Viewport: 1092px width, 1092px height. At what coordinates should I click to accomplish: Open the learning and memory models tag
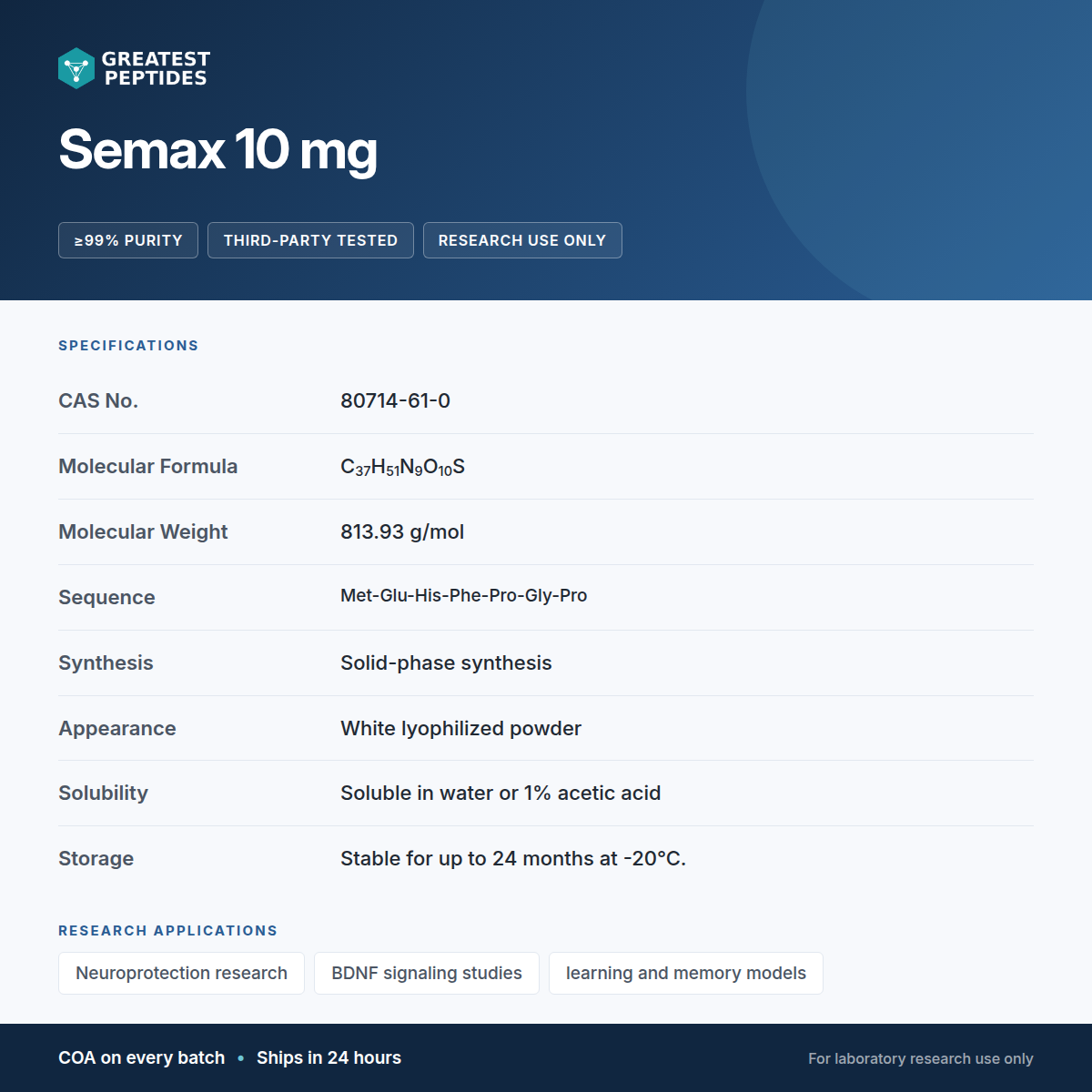[686, 973]
